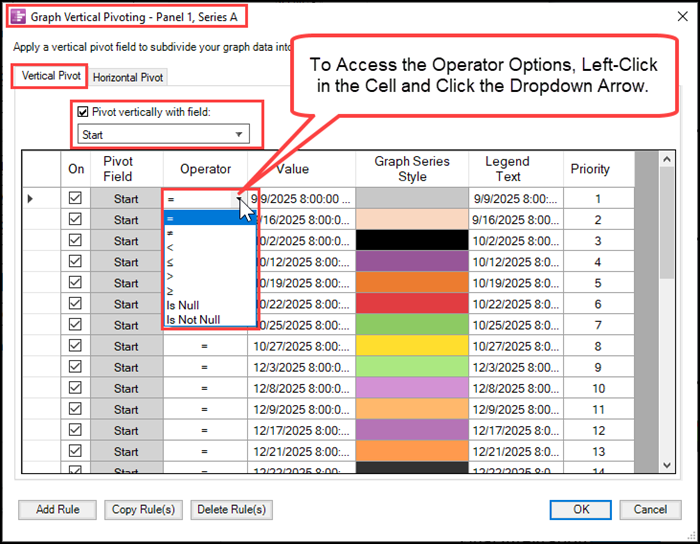
Task: Click the purple series style swatch in row 4
Action: coord(412,262)
